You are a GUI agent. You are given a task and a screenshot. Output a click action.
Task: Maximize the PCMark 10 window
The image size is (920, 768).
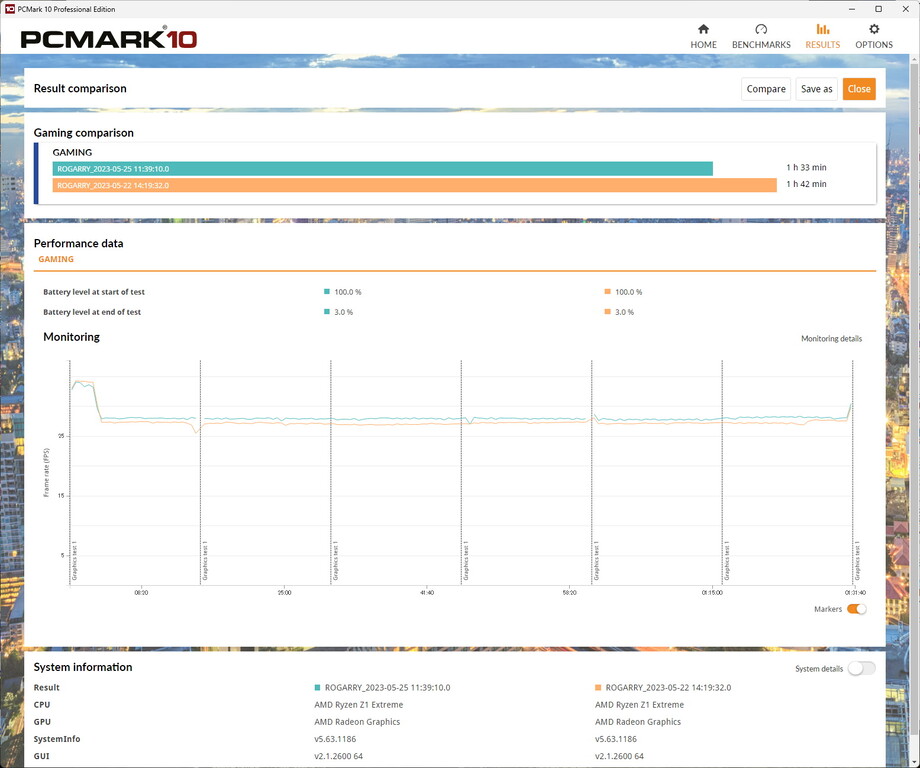click(x=878, y=9)
